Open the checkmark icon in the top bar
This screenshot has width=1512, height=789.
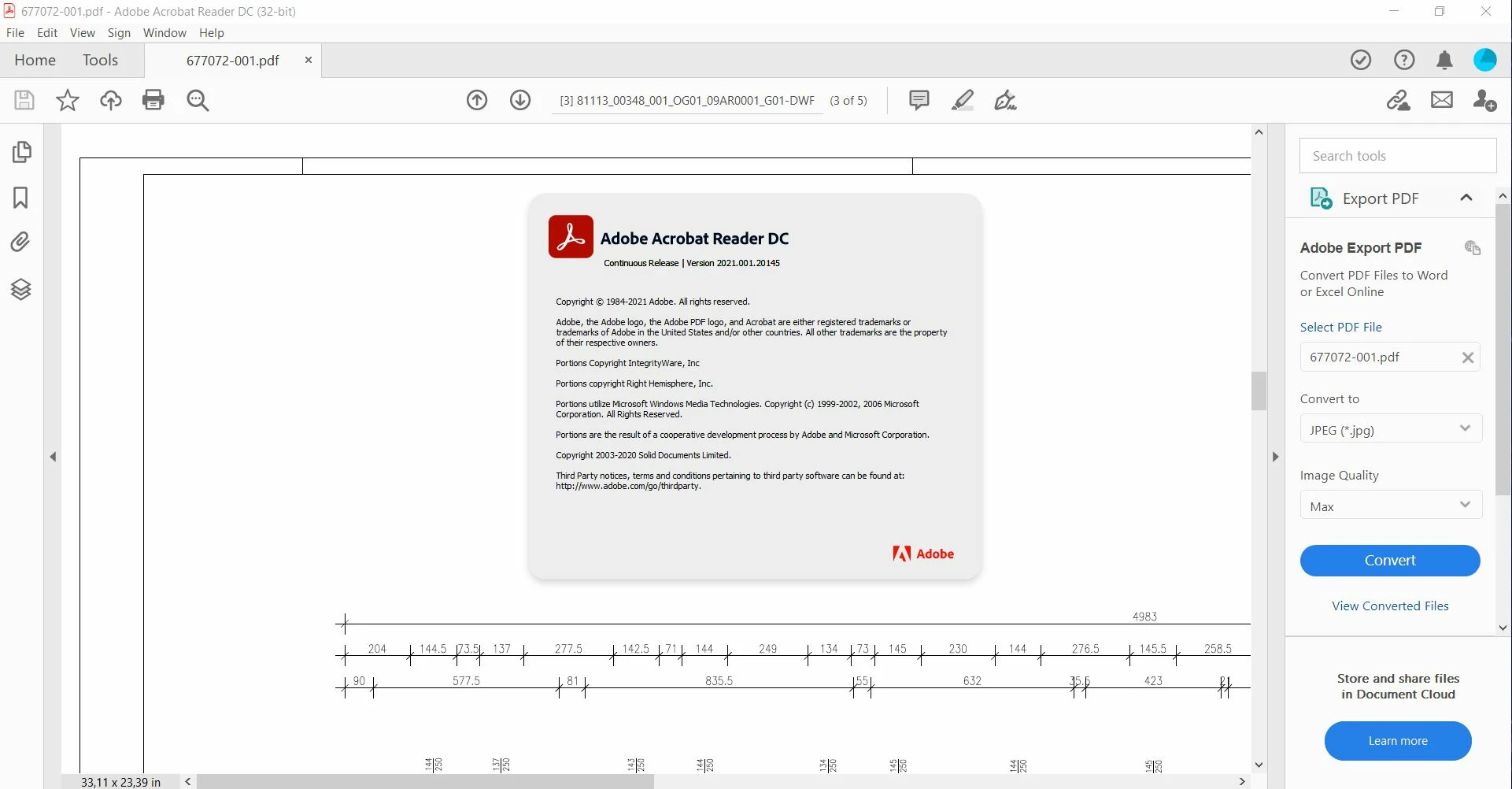(1361, 60)
